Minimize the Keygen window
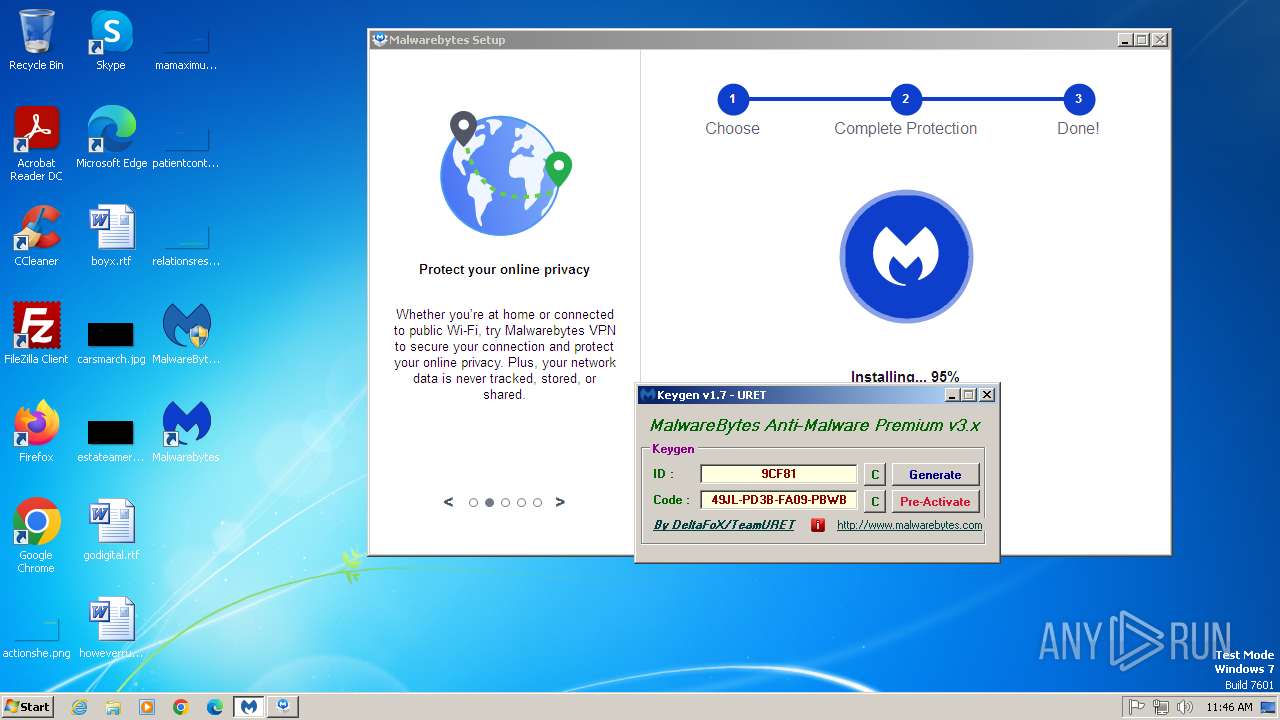Image resolution: width=1280 pixels, height=720 pixels. tap(953, 395)
